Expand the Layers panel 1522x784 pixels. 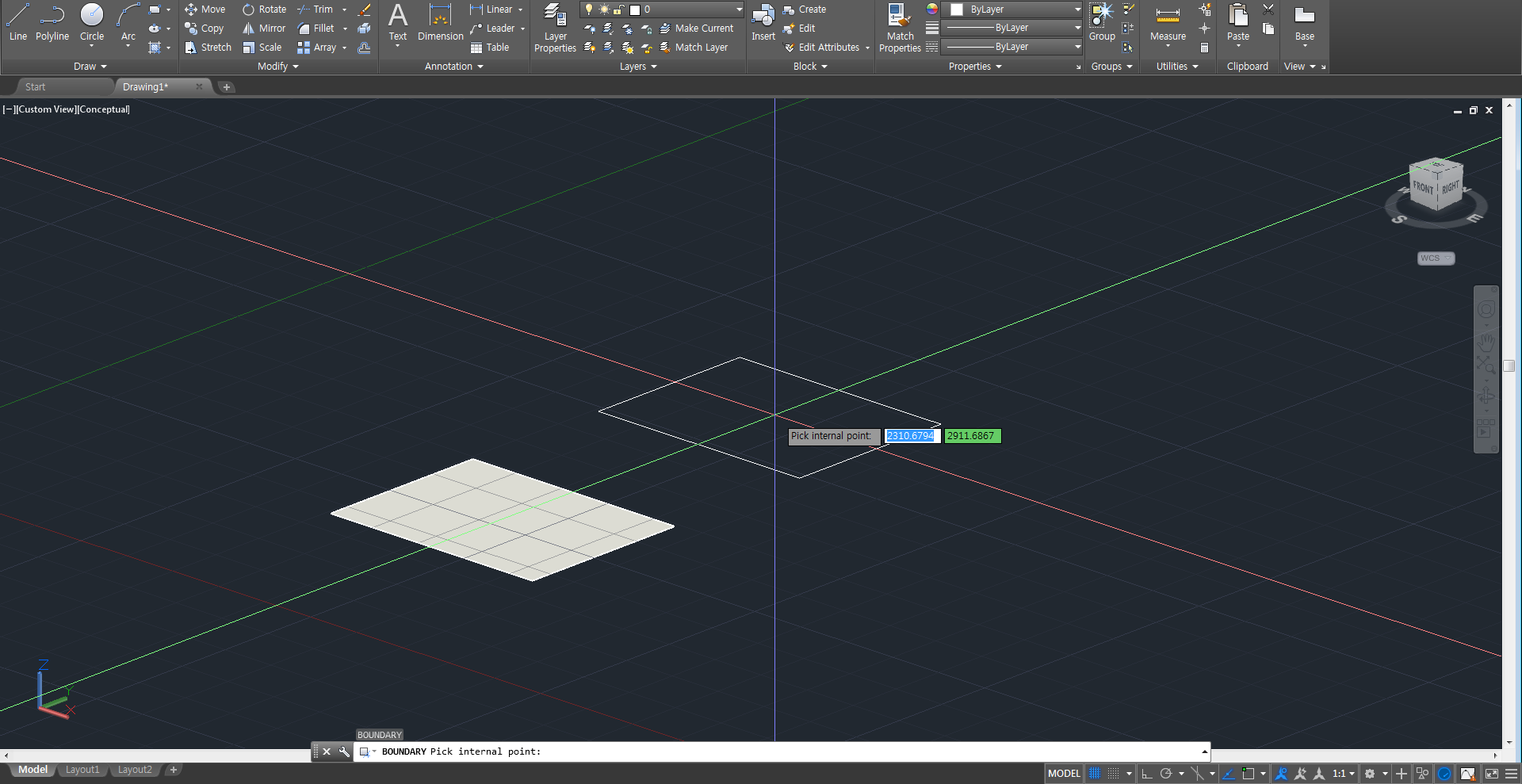click(x=638, y=67)
